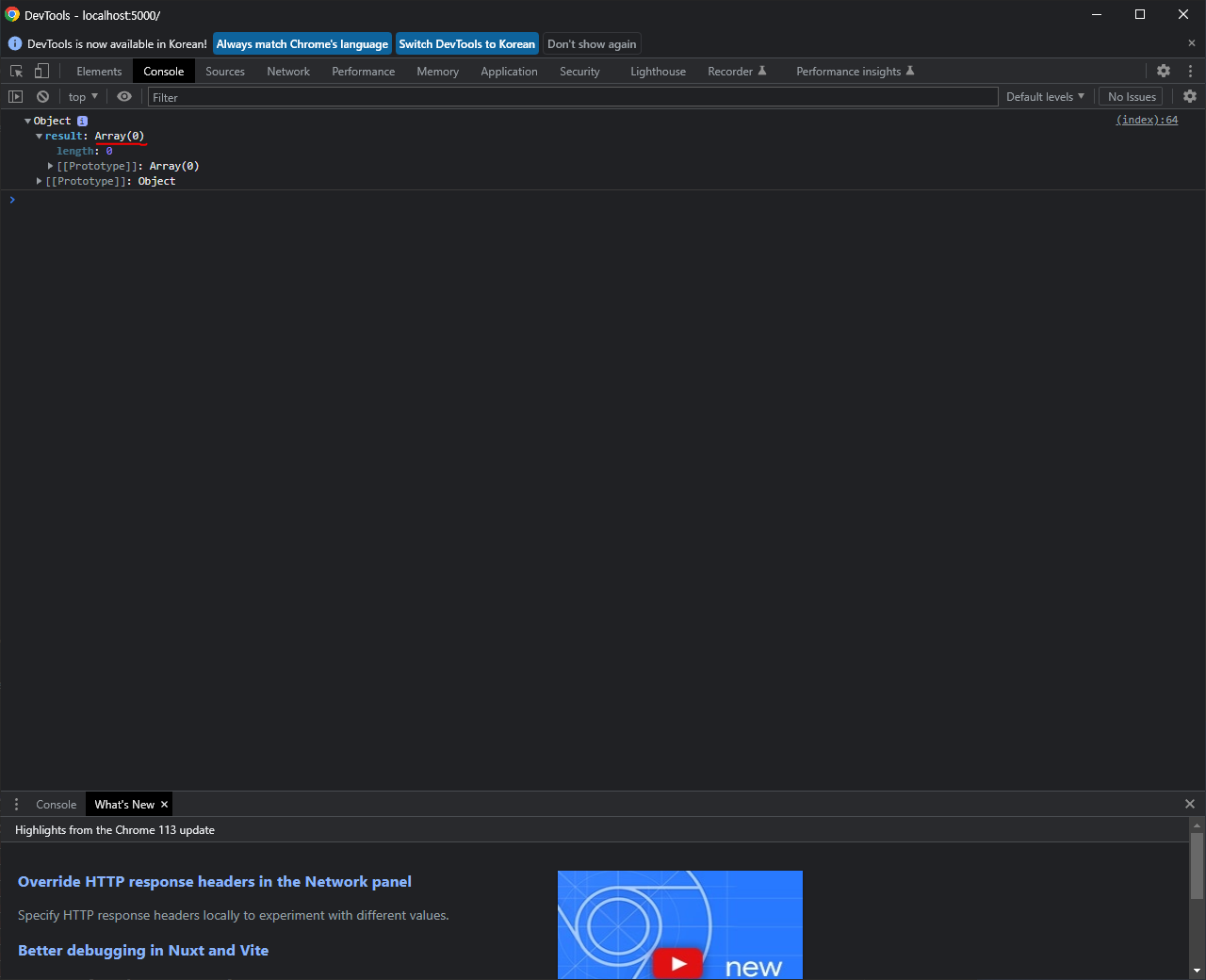Viewport: 1206px width, 980px height.
Task: Collapse the result Array(0) entry
Action: pos(39,136)
